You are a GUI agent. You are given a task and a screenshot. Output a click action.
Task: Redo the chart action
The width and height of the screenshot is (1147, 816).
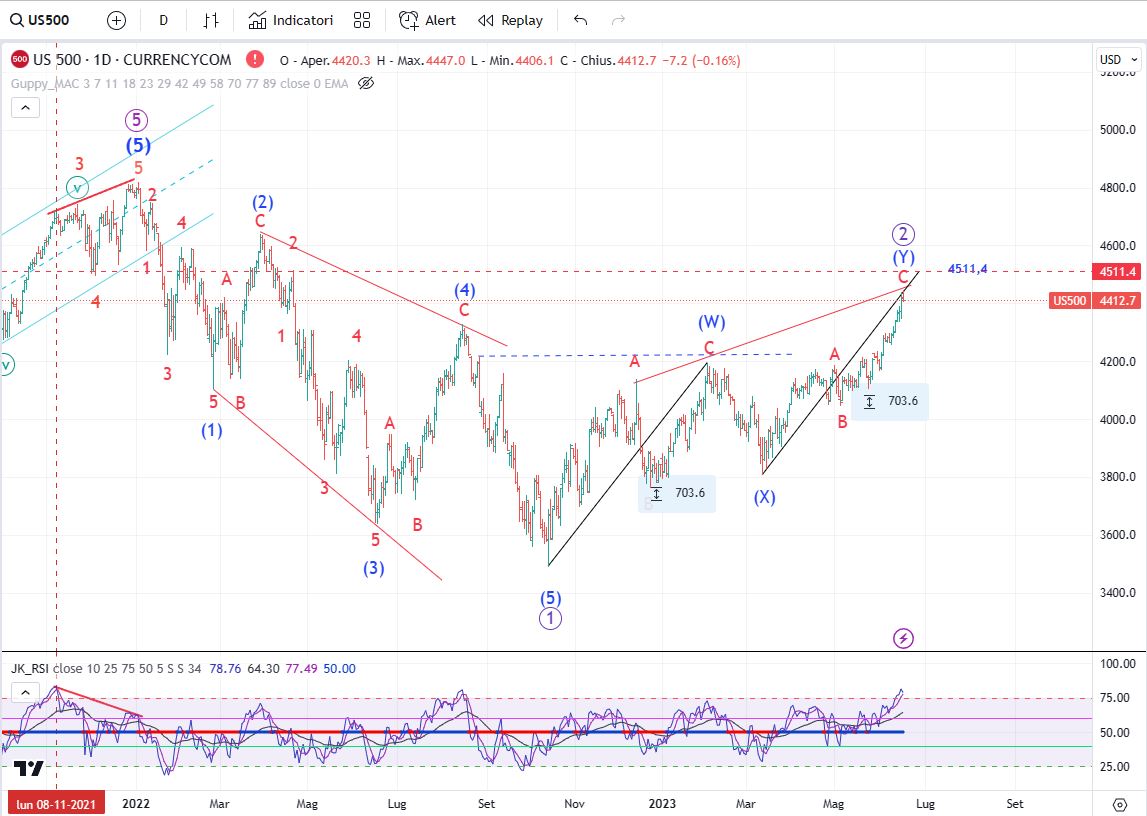618,20
